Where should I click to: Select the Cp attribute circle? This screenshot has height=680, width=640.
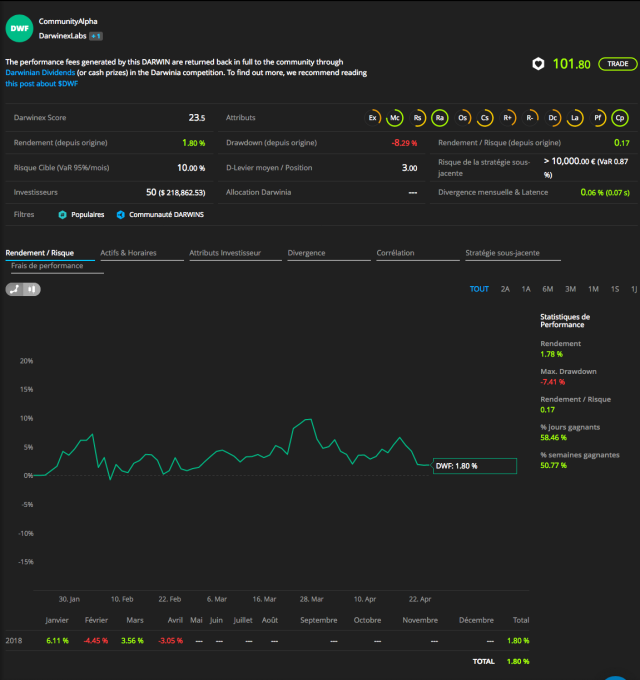620,118
